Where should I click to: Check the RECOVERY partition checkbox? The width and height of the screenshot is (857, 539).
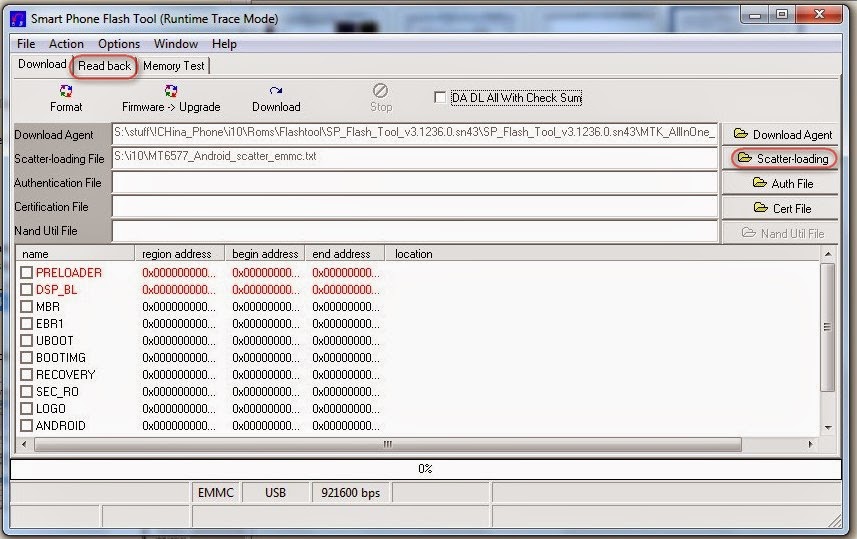click(26, 374)
